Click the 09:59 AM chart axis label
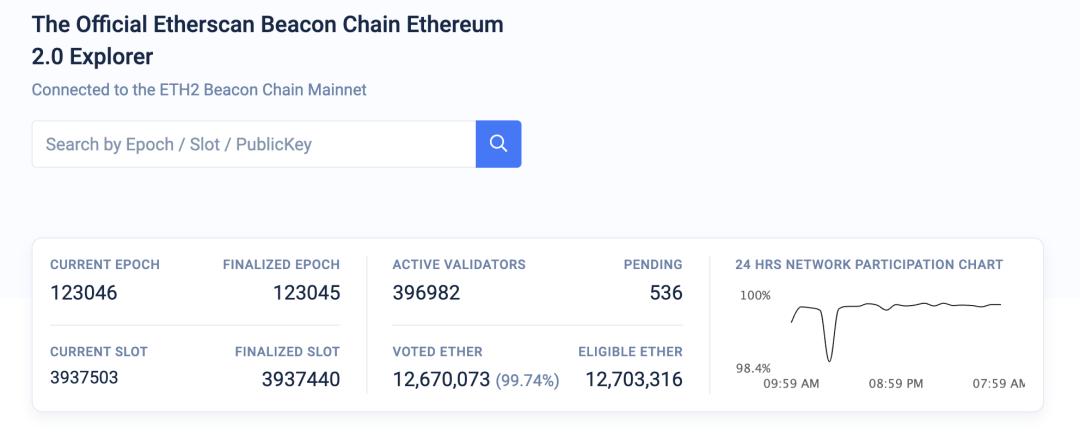This screenshot has height=439, width=1080. (x=791, y=384)
